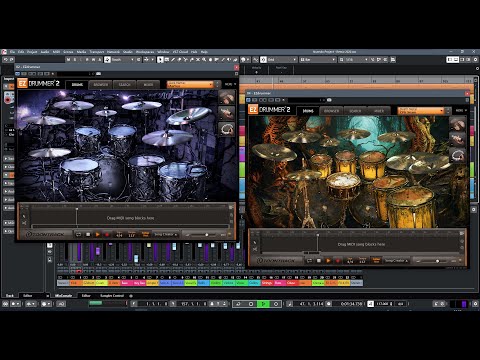Play in the right EZdrummer transport
The height and width of the screenshot is (360, 480).
click(328, 261)
